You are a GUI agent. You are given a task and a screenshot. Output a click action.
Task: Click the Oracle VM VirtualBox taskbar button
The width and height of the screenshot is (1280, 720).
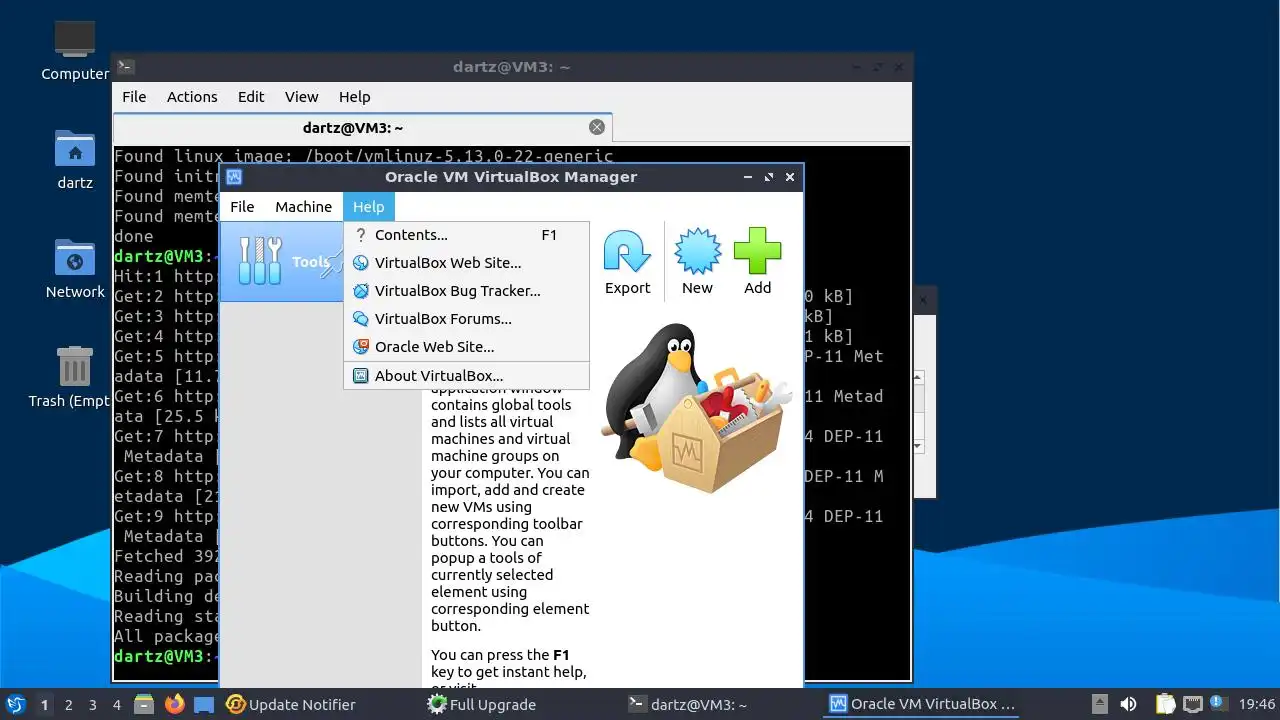point(922,705)
